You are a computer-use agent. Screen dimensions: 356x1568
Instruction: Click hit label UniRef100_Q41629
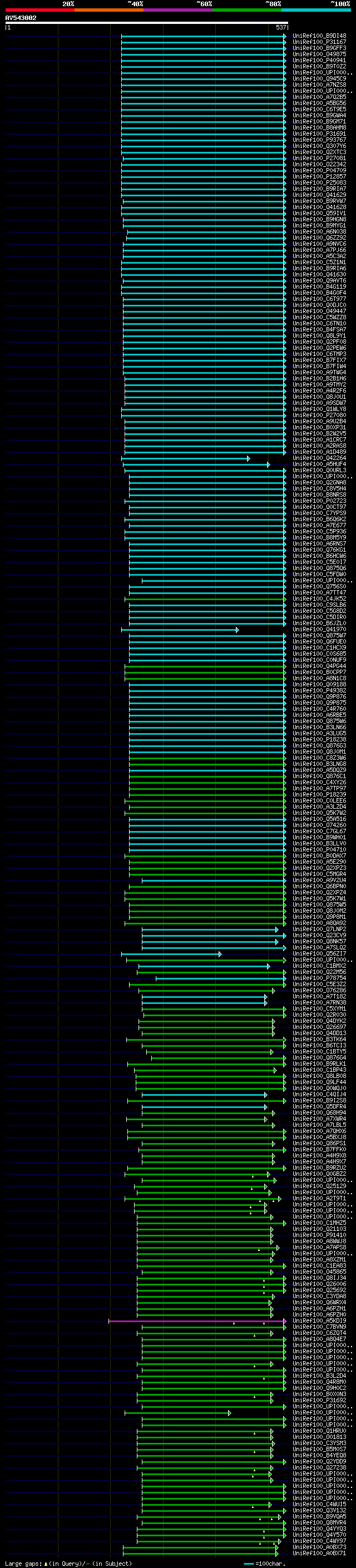point(319,195)
